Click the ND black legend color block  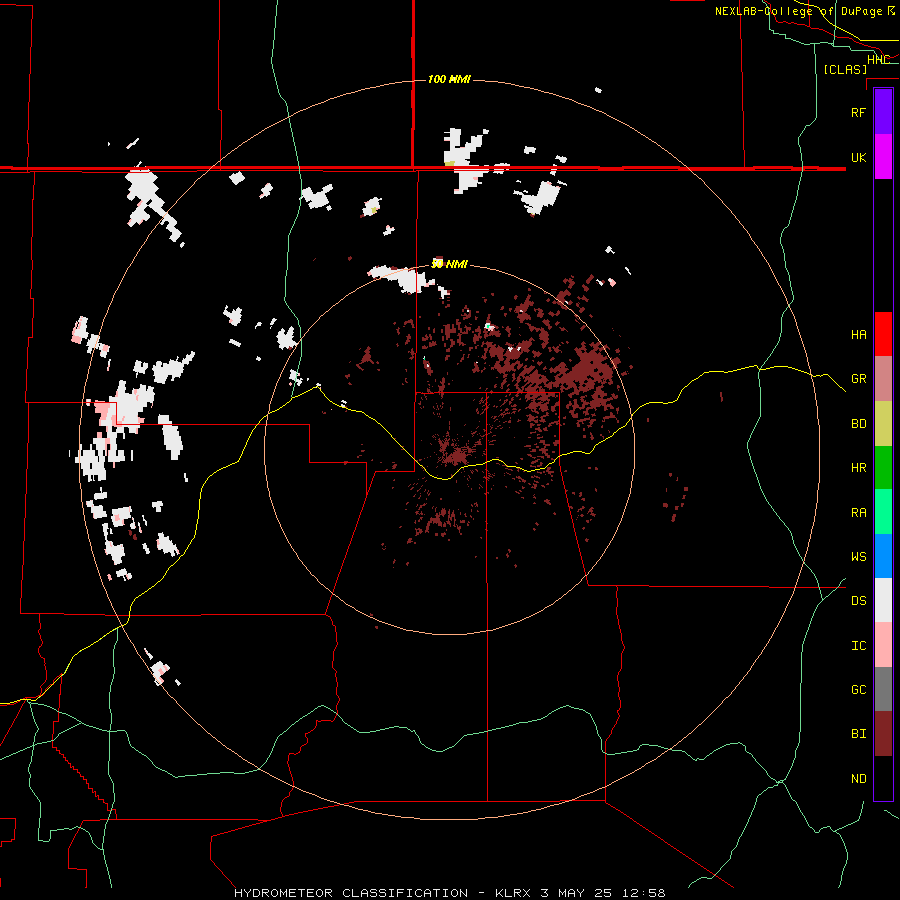pos(883,778)
